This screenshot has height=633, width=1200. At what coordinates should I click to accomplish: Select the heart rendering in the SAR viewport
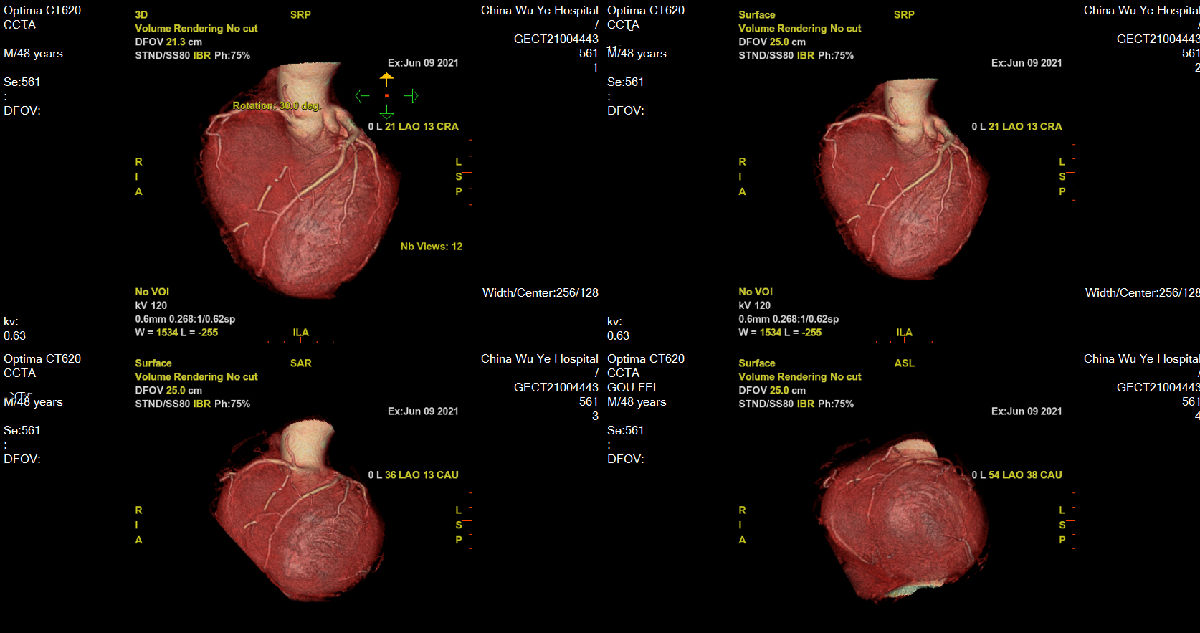point(302,510)
